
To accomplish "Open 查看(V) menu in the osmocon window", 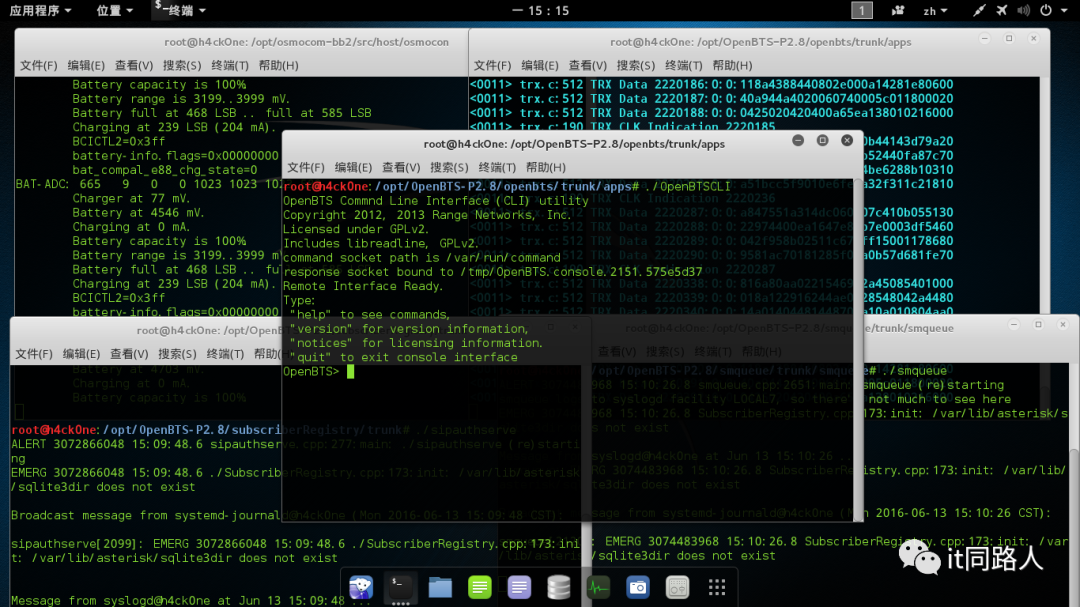I will [x=134, y=65].
